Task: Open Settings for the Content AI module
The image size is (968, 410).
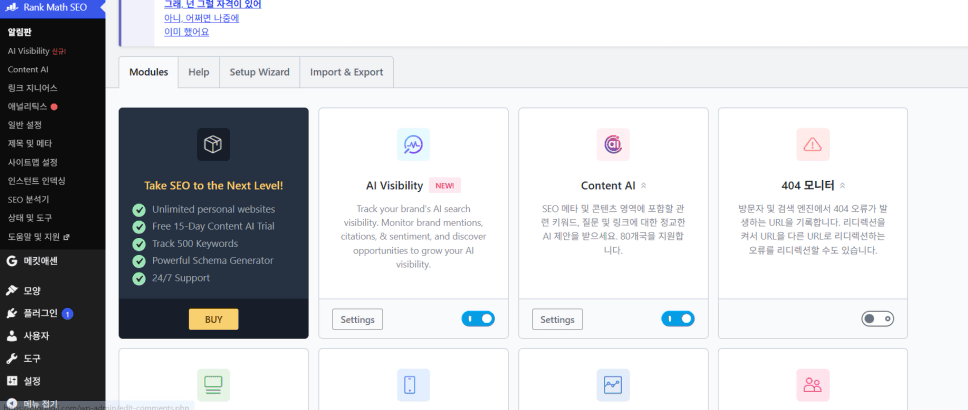Action: (557, 319)
